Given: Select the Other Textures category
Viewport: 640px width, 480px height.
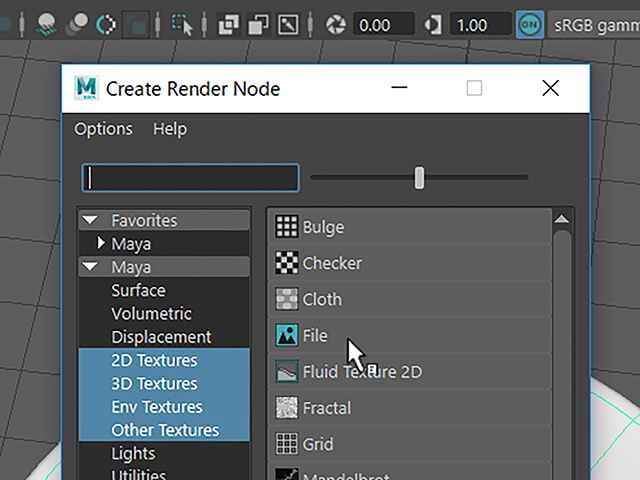Looking at the screenshot, I should click(x=164, y=430).
